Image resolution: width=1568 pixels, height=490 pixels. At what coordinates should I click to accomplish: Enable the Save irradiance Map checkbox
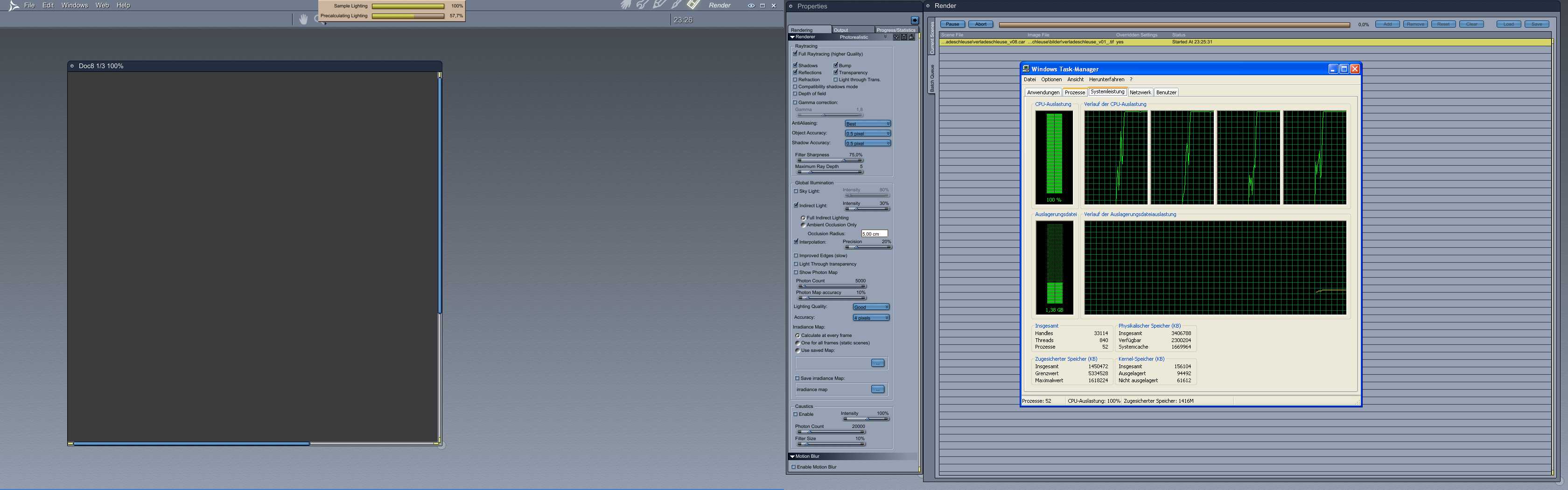tap(798, 378)
